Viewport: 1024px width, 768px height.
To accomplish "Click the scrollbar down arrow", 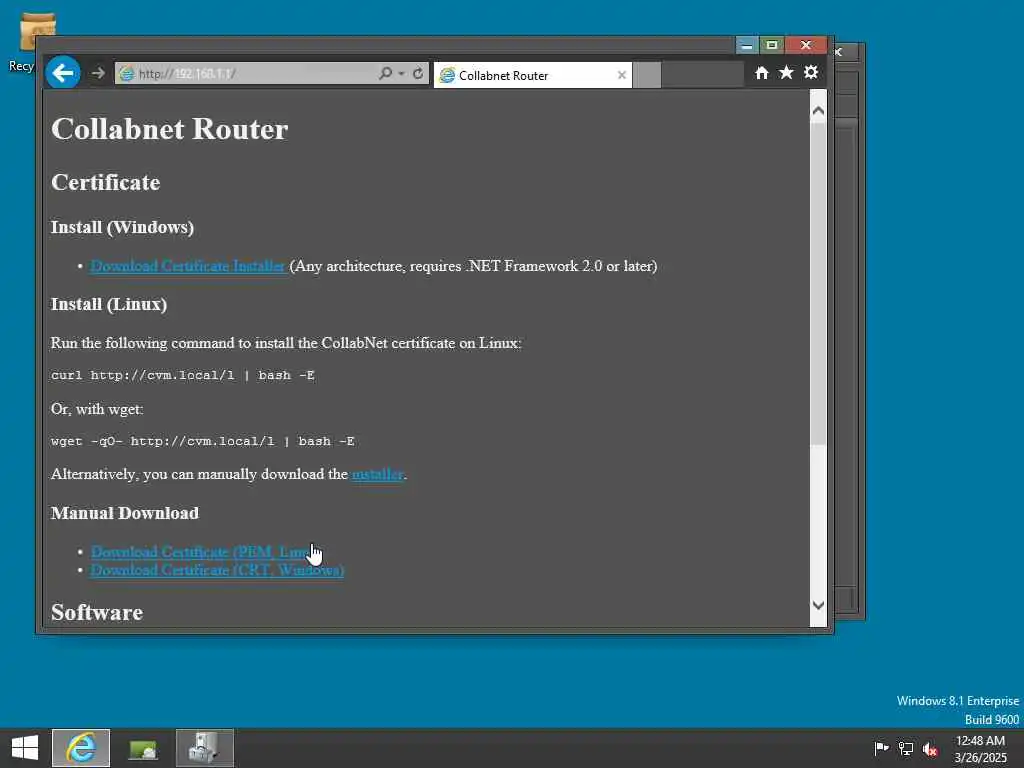I will pos(818,605).
